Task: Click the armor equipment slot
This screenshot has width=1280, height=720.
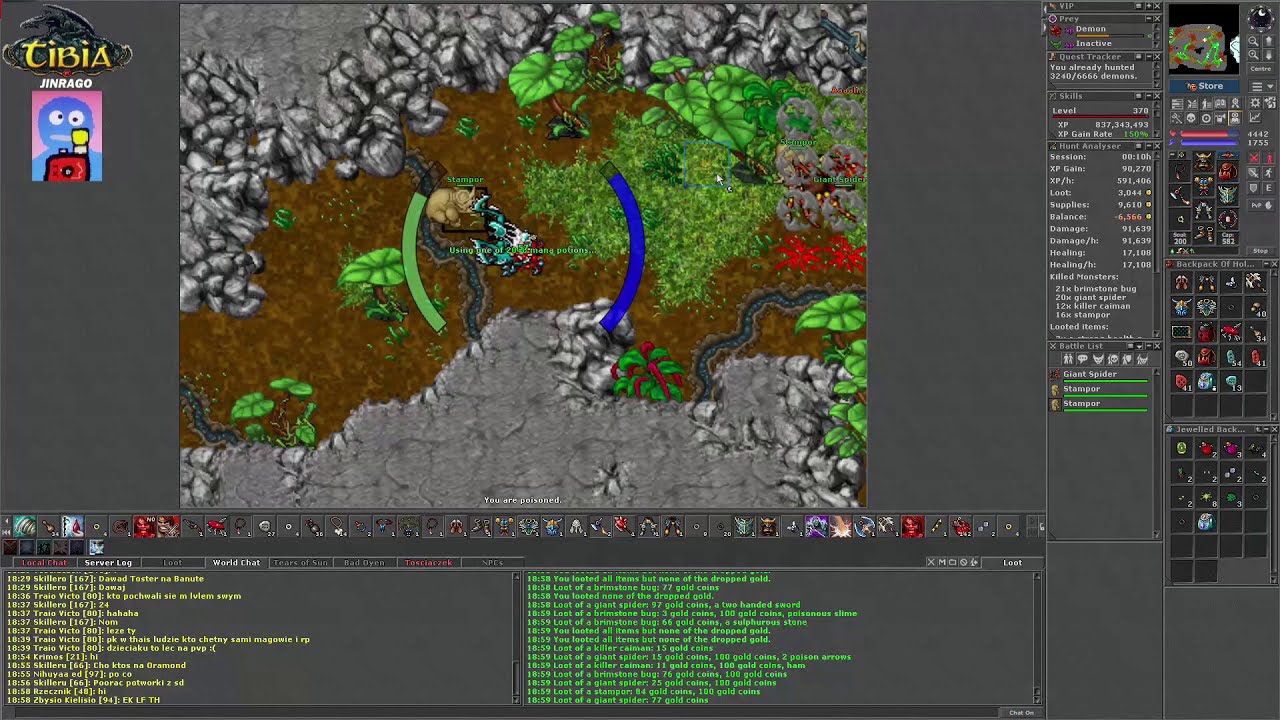Action: tap(1204, 185)
